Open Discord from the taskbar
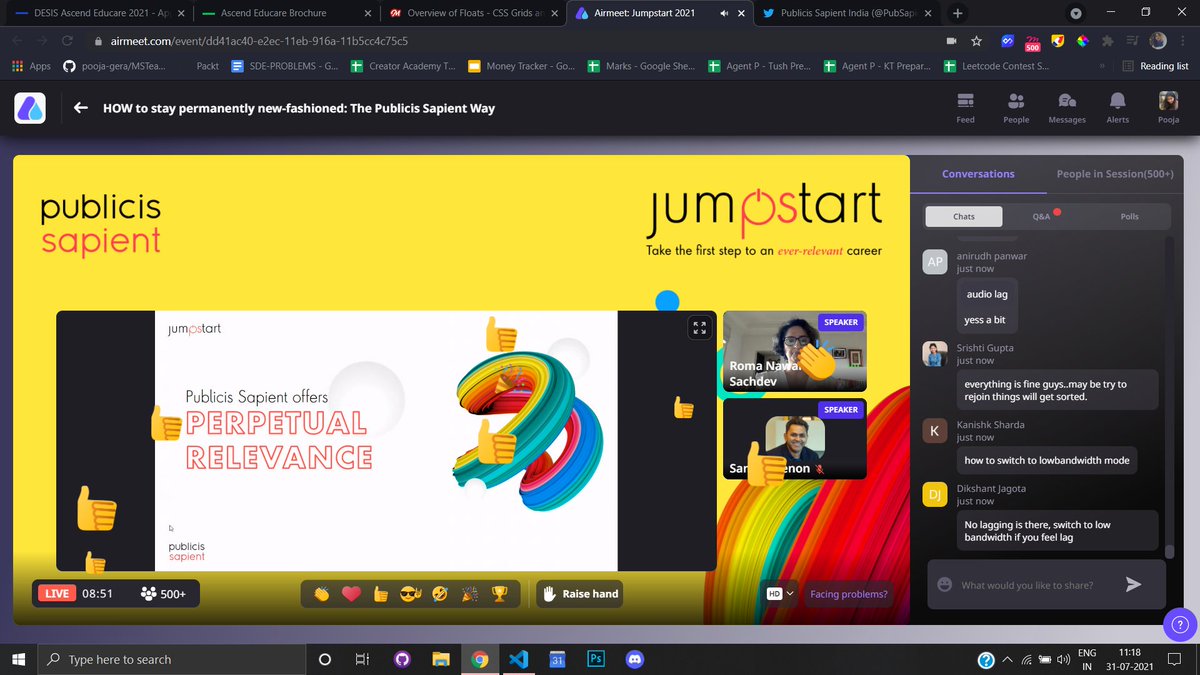 (x=633, y=659)
